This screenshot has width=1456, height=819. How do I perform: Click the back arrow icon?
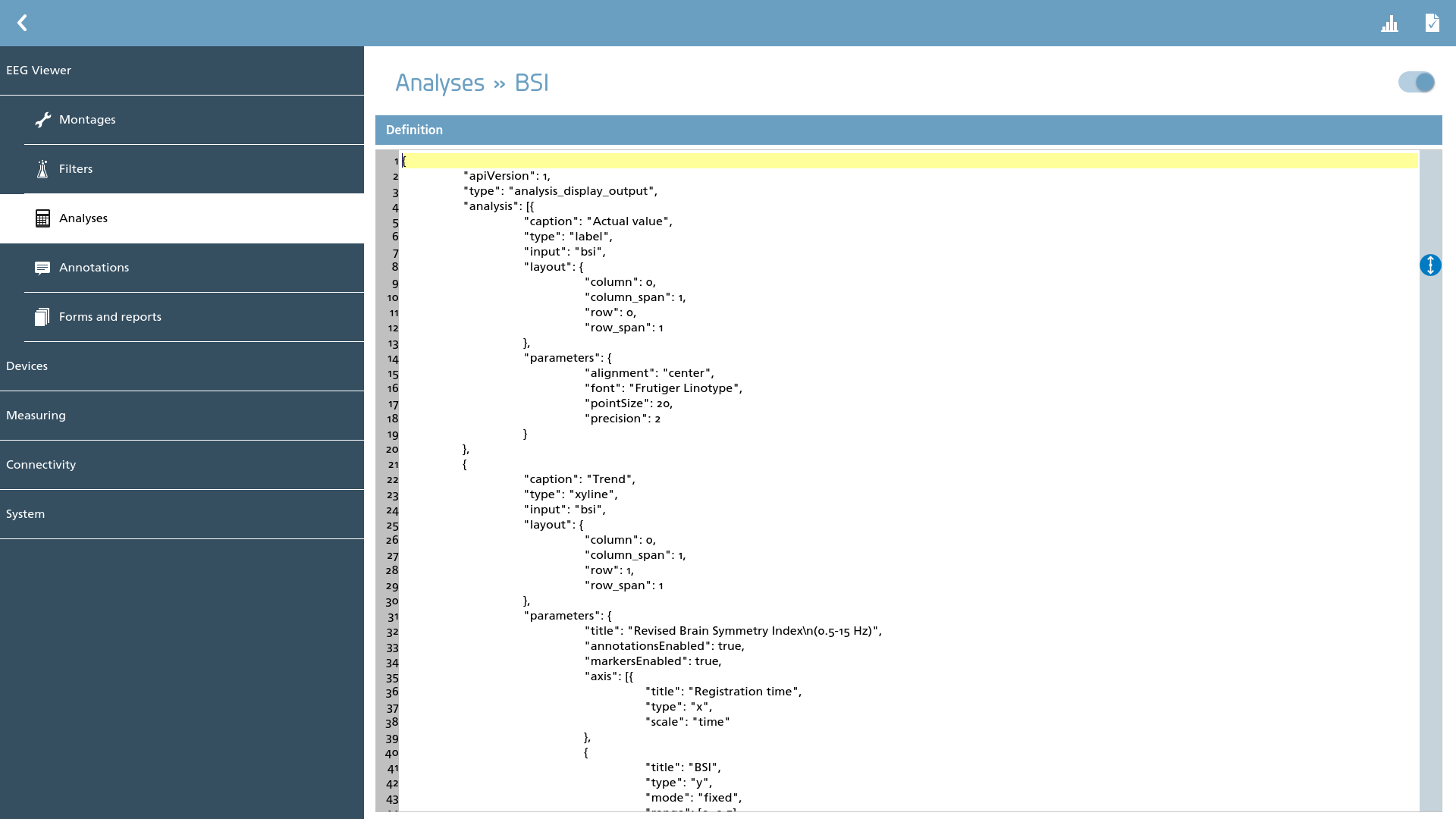[x=22, y=23]
